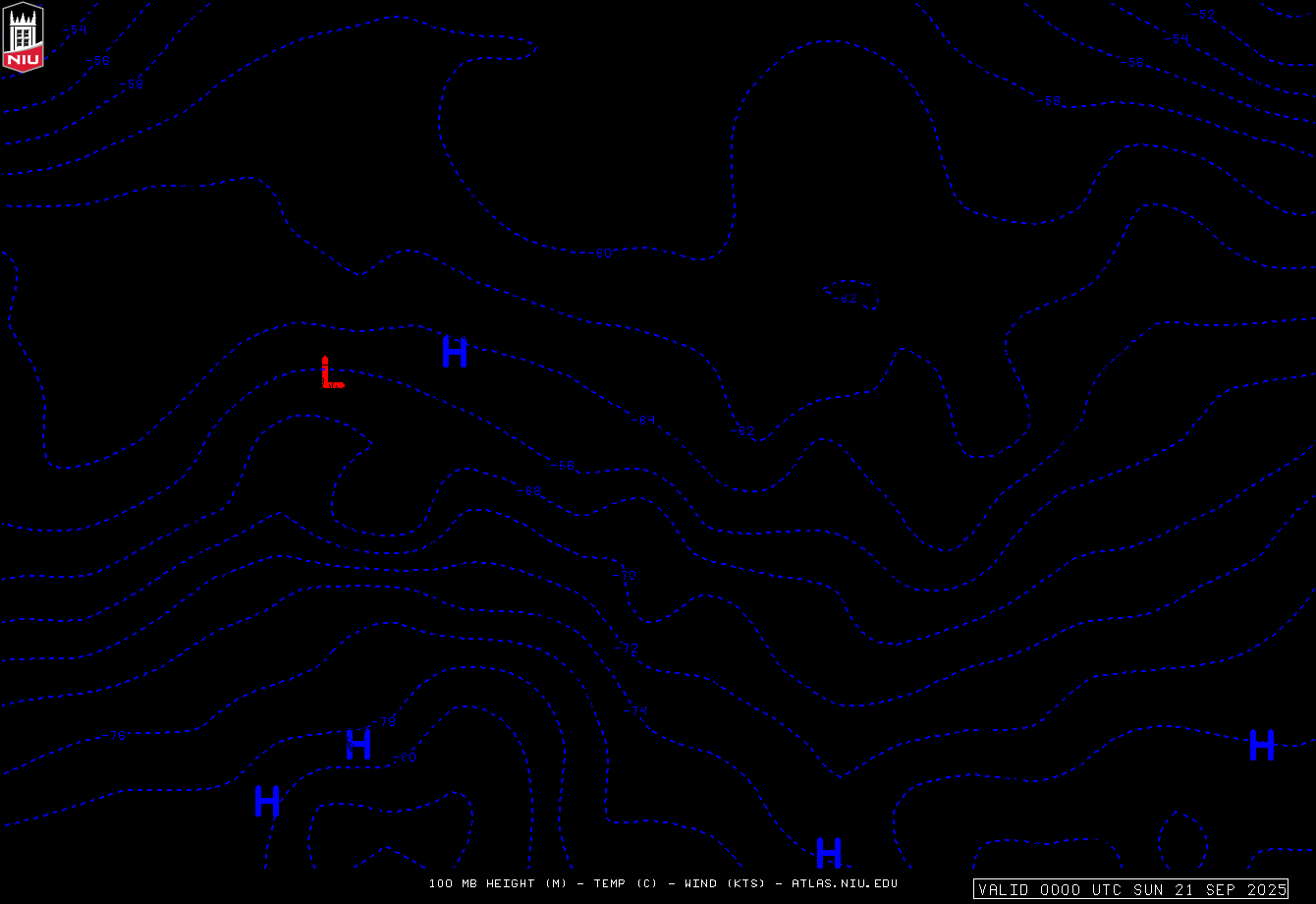Click the -64 contour label
1316x904 pixels.
pos(643,421)
